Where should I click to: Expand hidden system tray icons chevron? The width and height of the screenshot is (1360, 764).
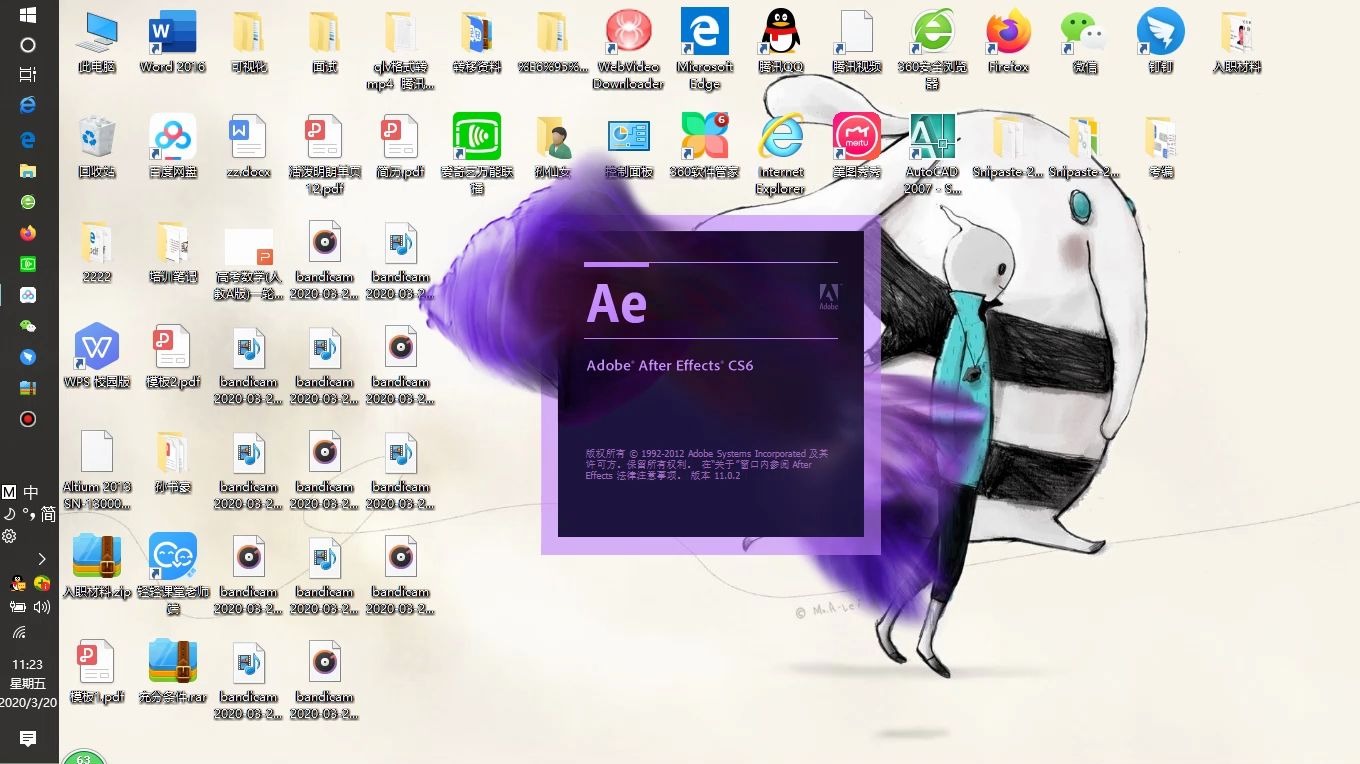pos(41,559)
